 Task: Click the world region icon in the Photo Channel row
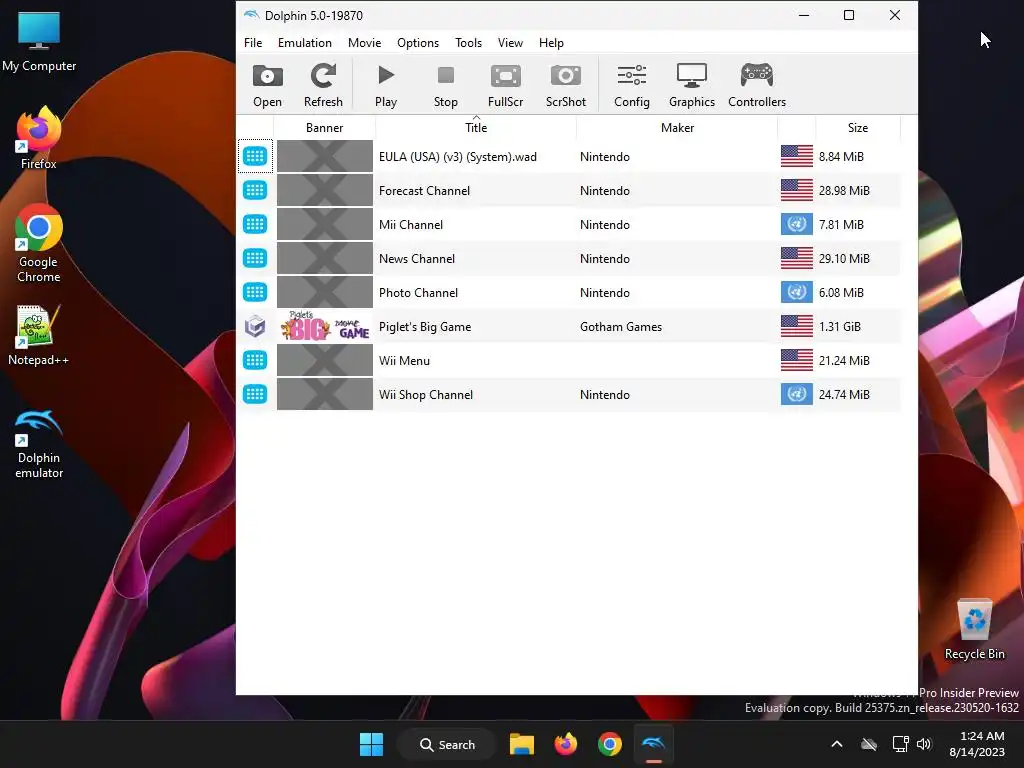[x=797, y=292]
